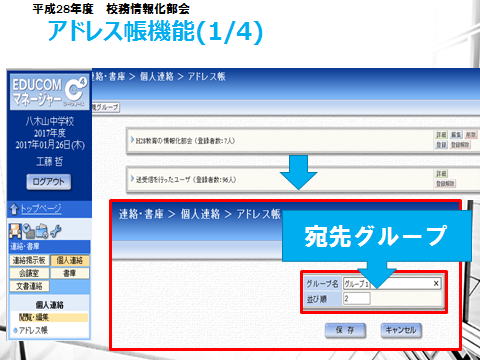Screen dimensions: 480x360
Task: Click the people icon in sidebar toolbar
Action: [15, 231]
